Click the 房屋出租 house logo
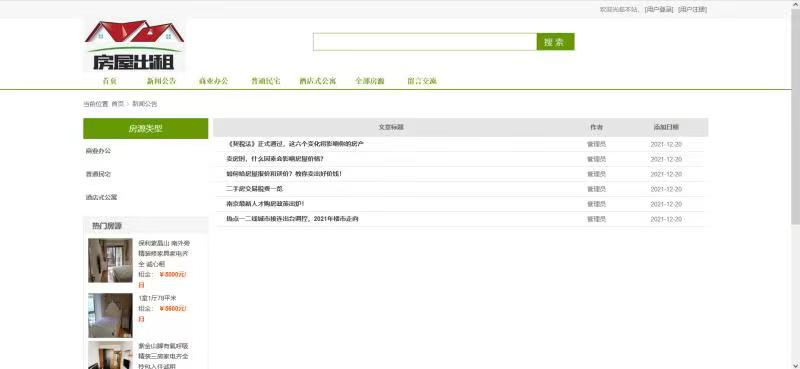 click(134, 45)
